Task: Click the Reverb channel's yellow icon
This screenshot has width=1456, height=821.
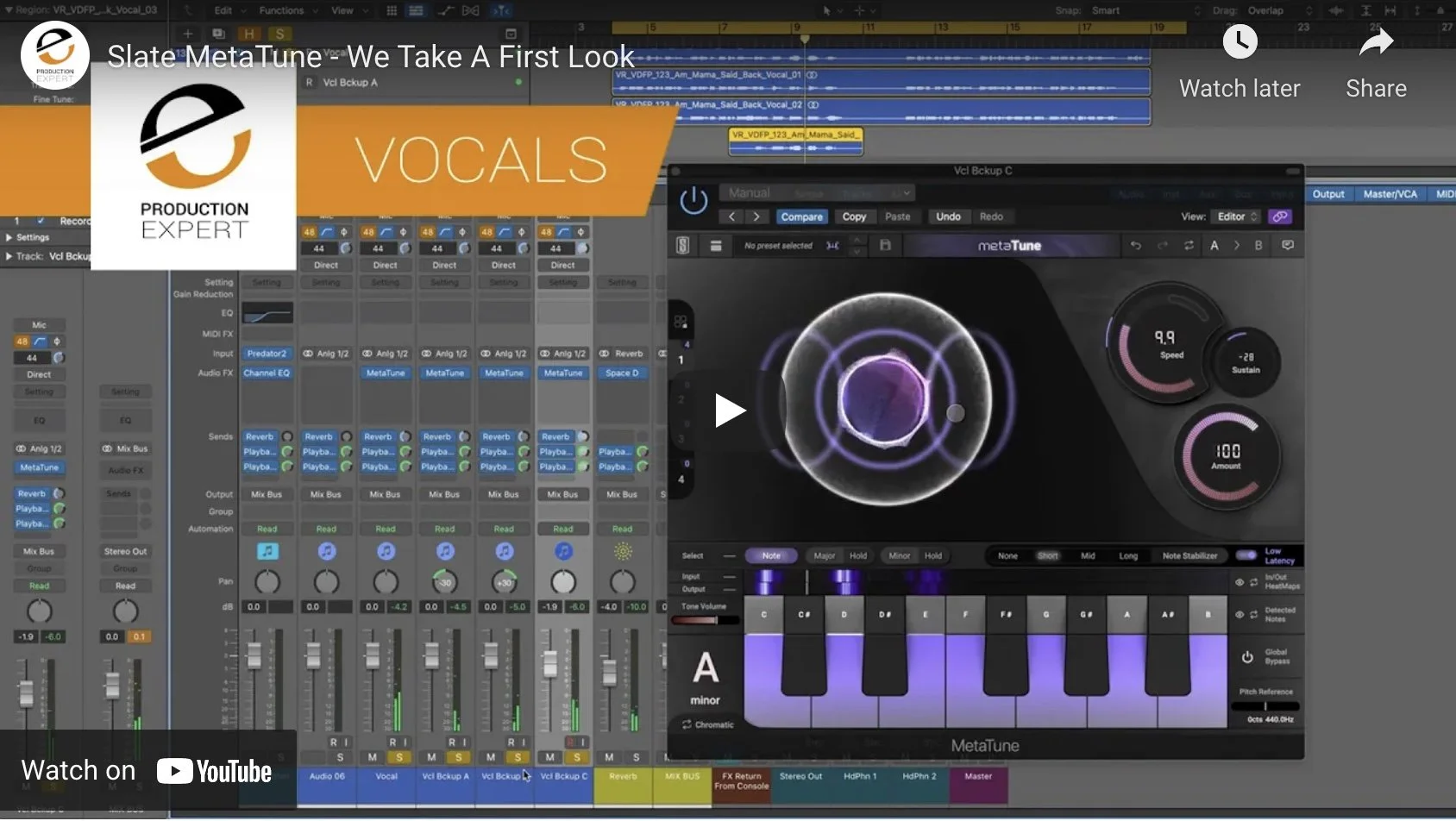Action: tap(623, 551)
